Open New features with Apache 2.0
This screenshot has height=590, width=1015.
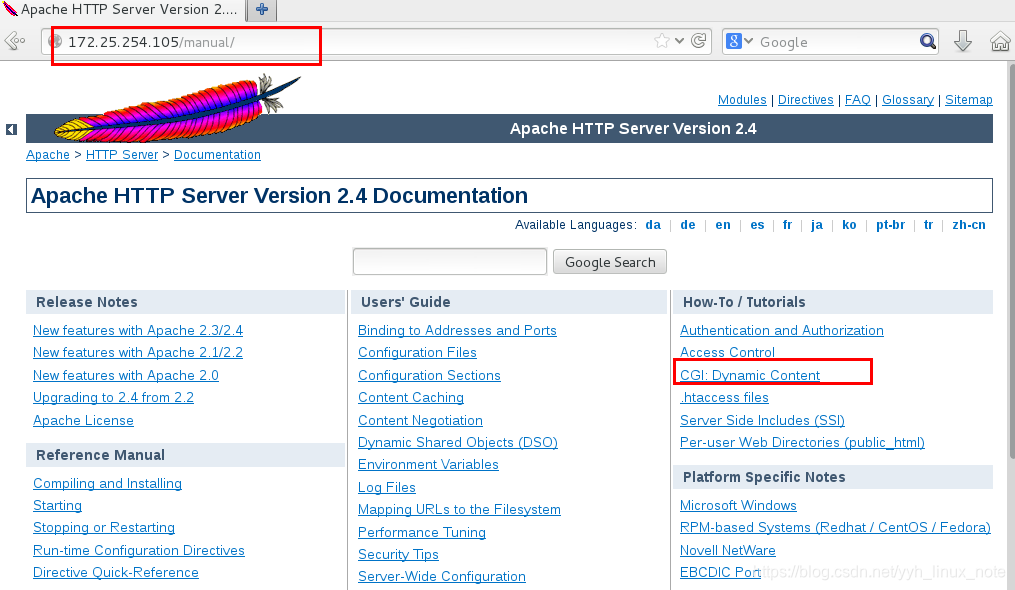pos(126,376)
